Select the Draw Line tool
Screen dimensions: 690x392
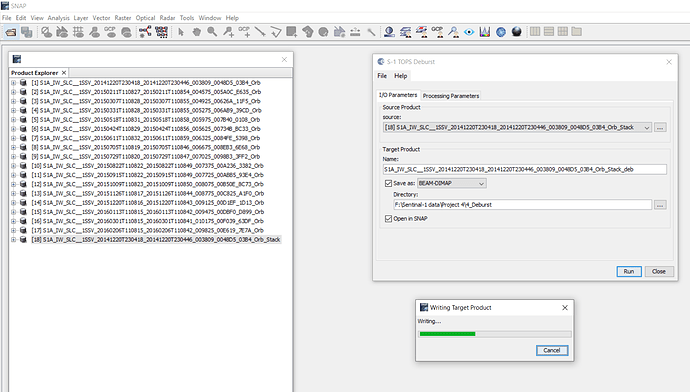point(260,32)
